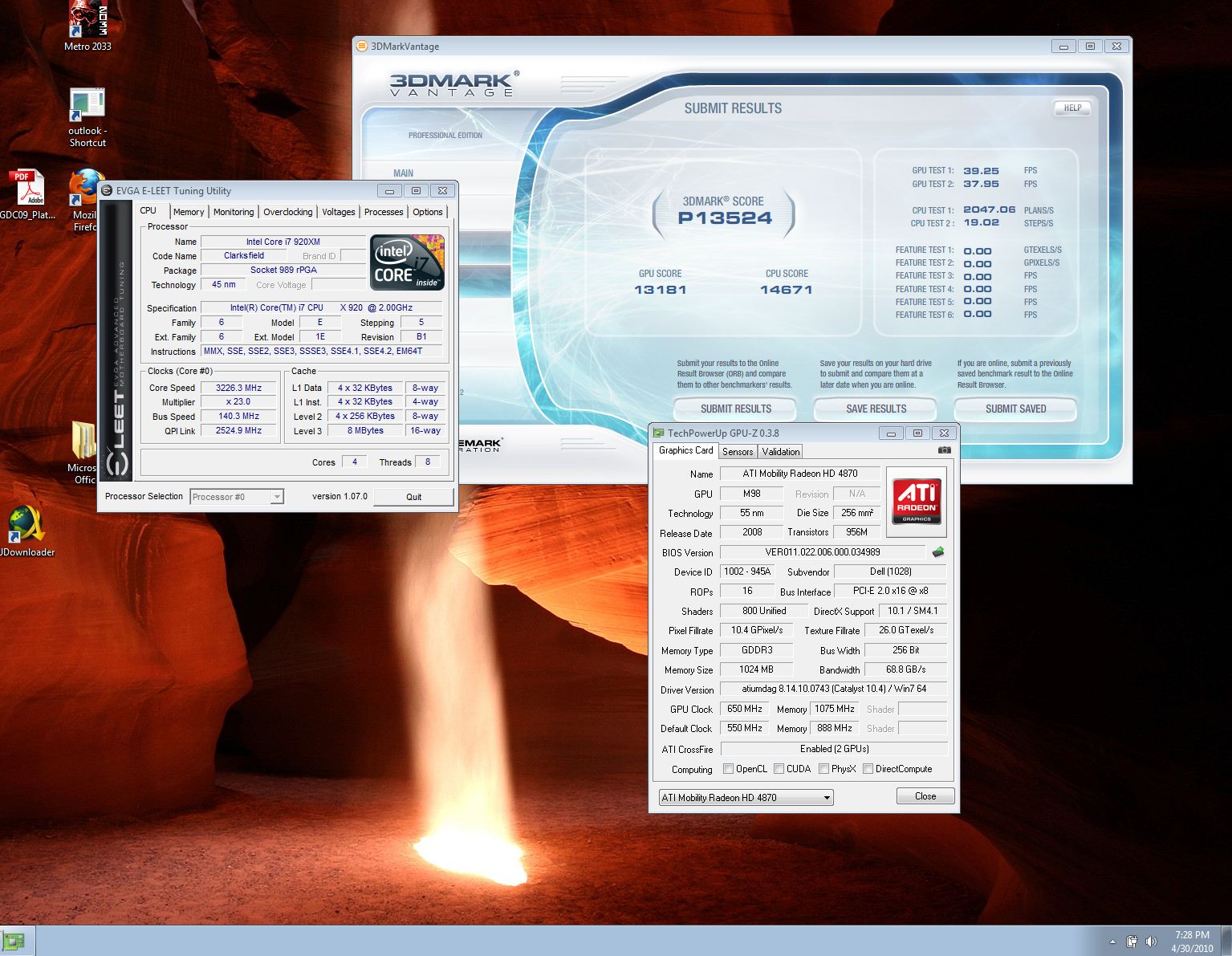The width and height of the screenshot is (1232, 956).
Task: Click the power plug tray icon
Action: (1132, 942)
